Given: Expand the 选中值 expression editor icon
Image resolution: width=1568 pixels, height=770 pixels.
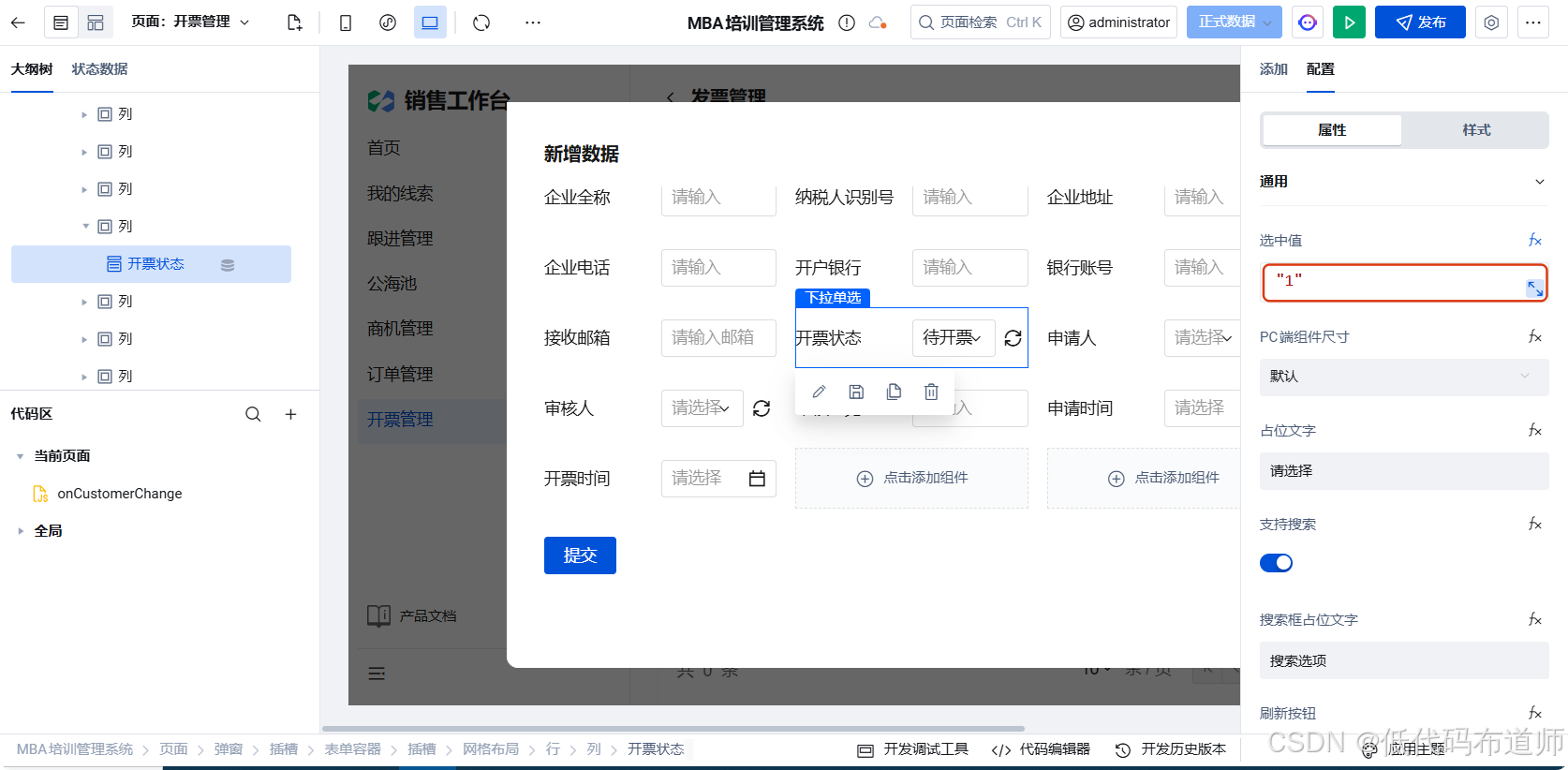Looking at the screenshot, I should pos(1535,289).
